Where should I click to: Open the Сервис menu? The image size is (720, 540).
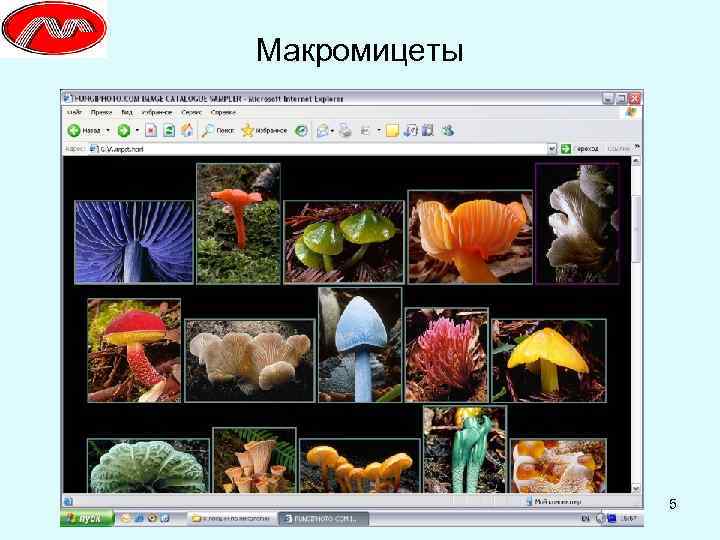[x=191, y=112]
